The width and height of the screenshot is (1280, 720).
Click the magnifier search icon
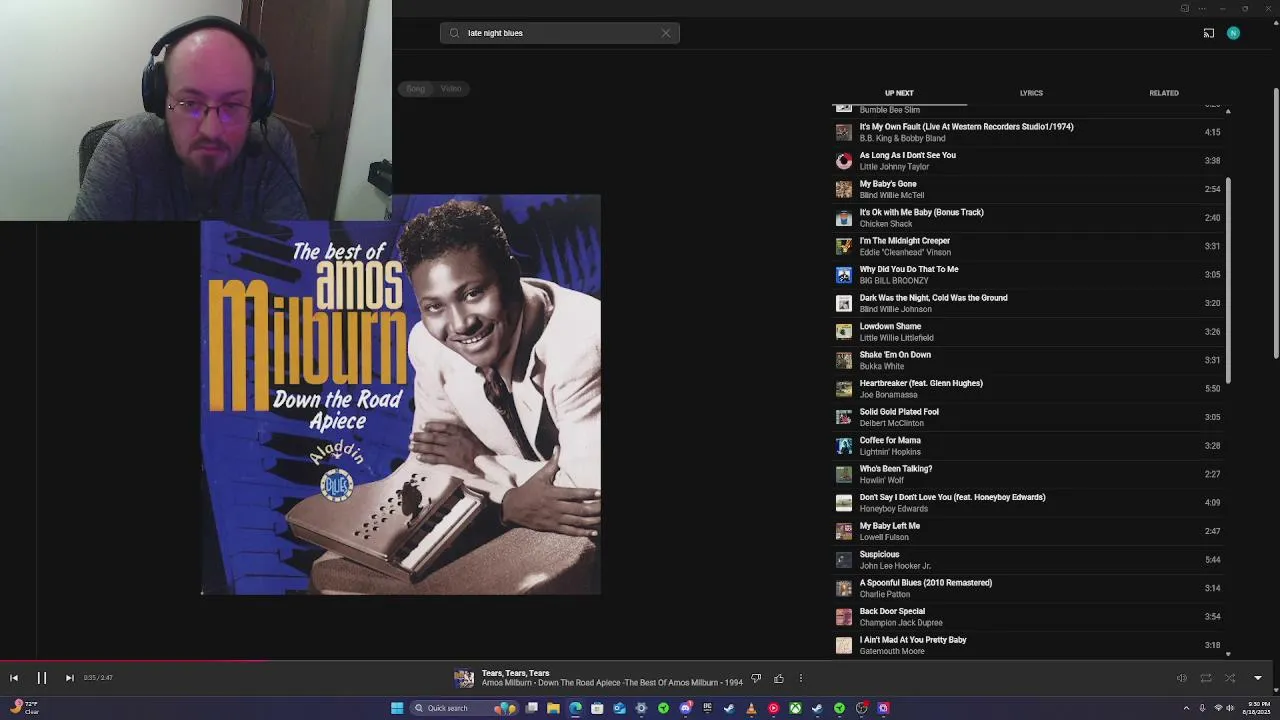coord(454,33)
